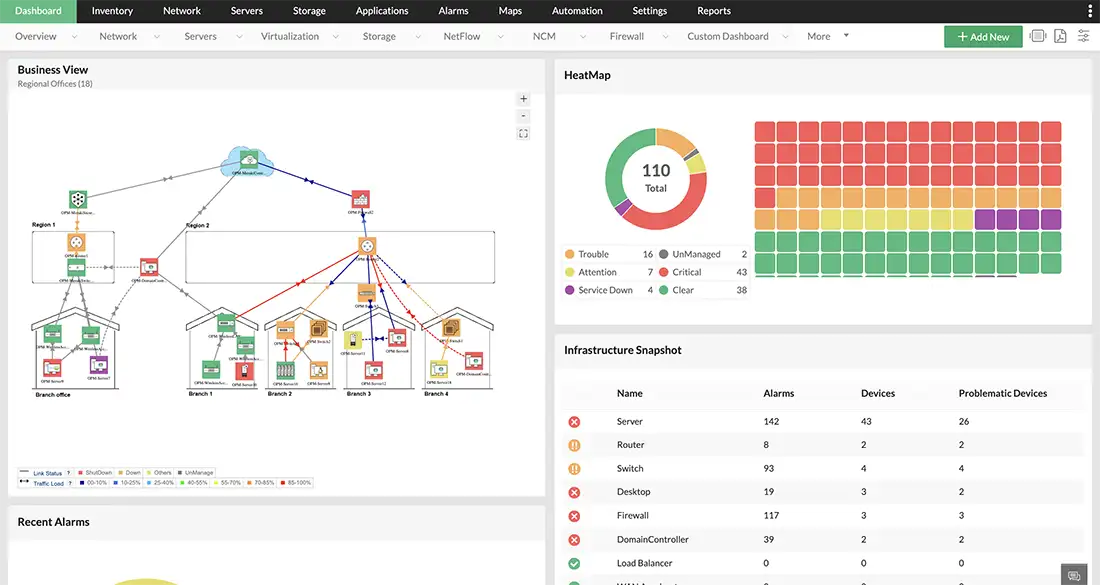Open the slideshow display icon near Add New
The height and width of the screenshot is (585, 1100).
1037,36
